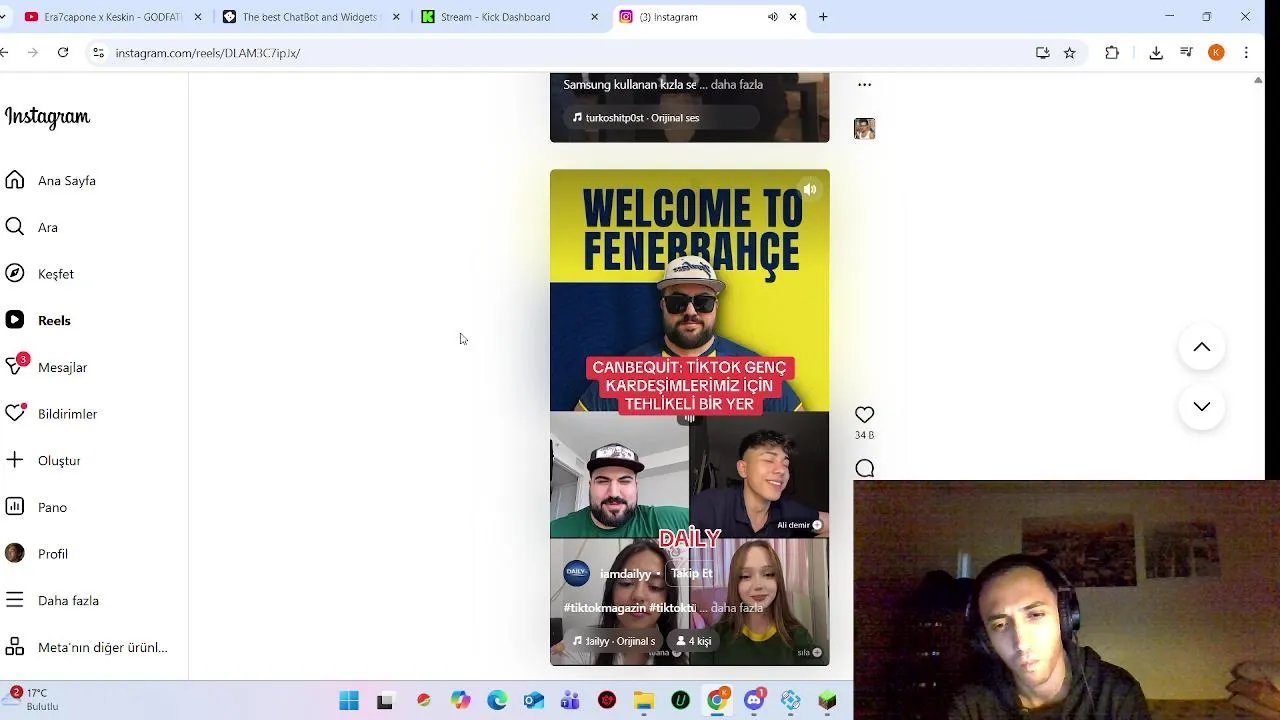Open Task View on taskbar
Image resolution: width=1280 pixels, height=720 pixels.
point(385,701)
